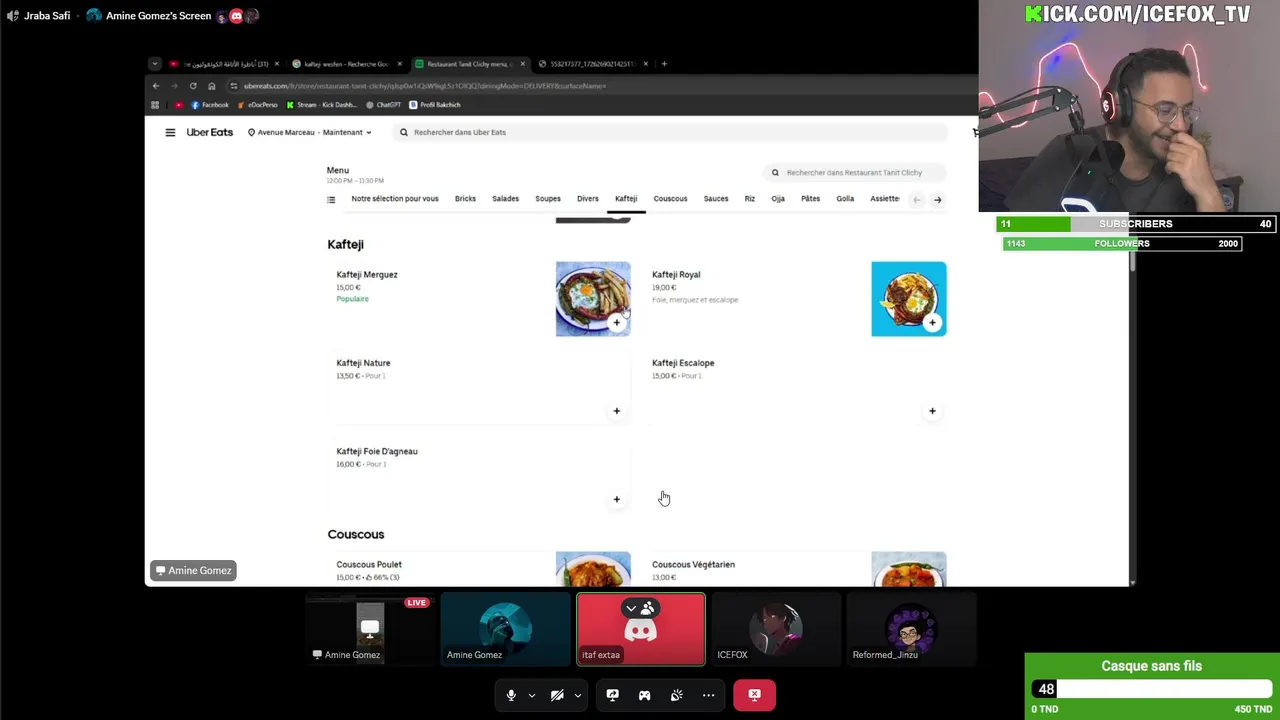Open the menu categories list icon
The image size is (1280, 720).
tap(331, 199)
